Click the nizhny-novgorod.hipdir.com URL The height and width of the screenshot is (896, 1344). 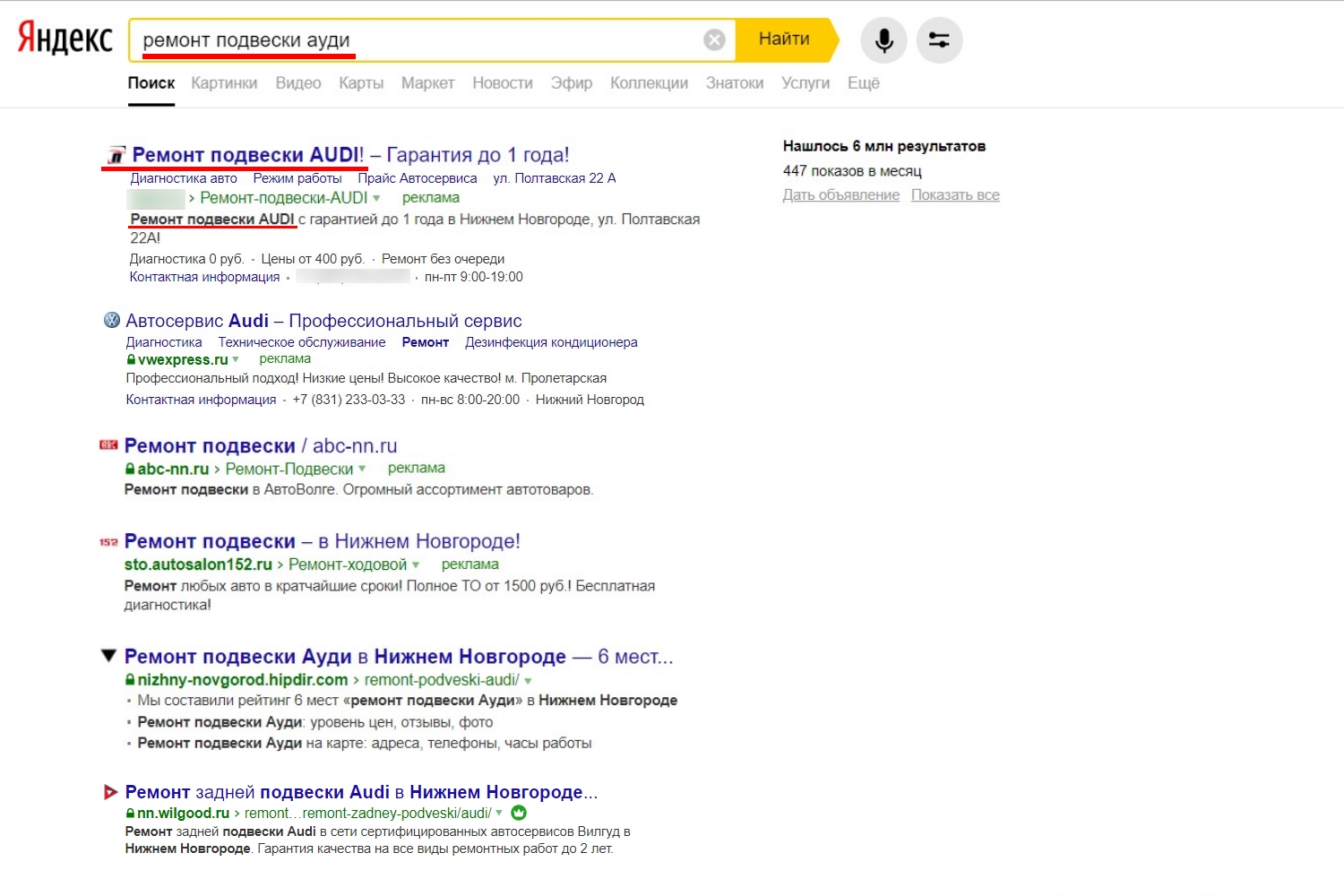[243, 680]
